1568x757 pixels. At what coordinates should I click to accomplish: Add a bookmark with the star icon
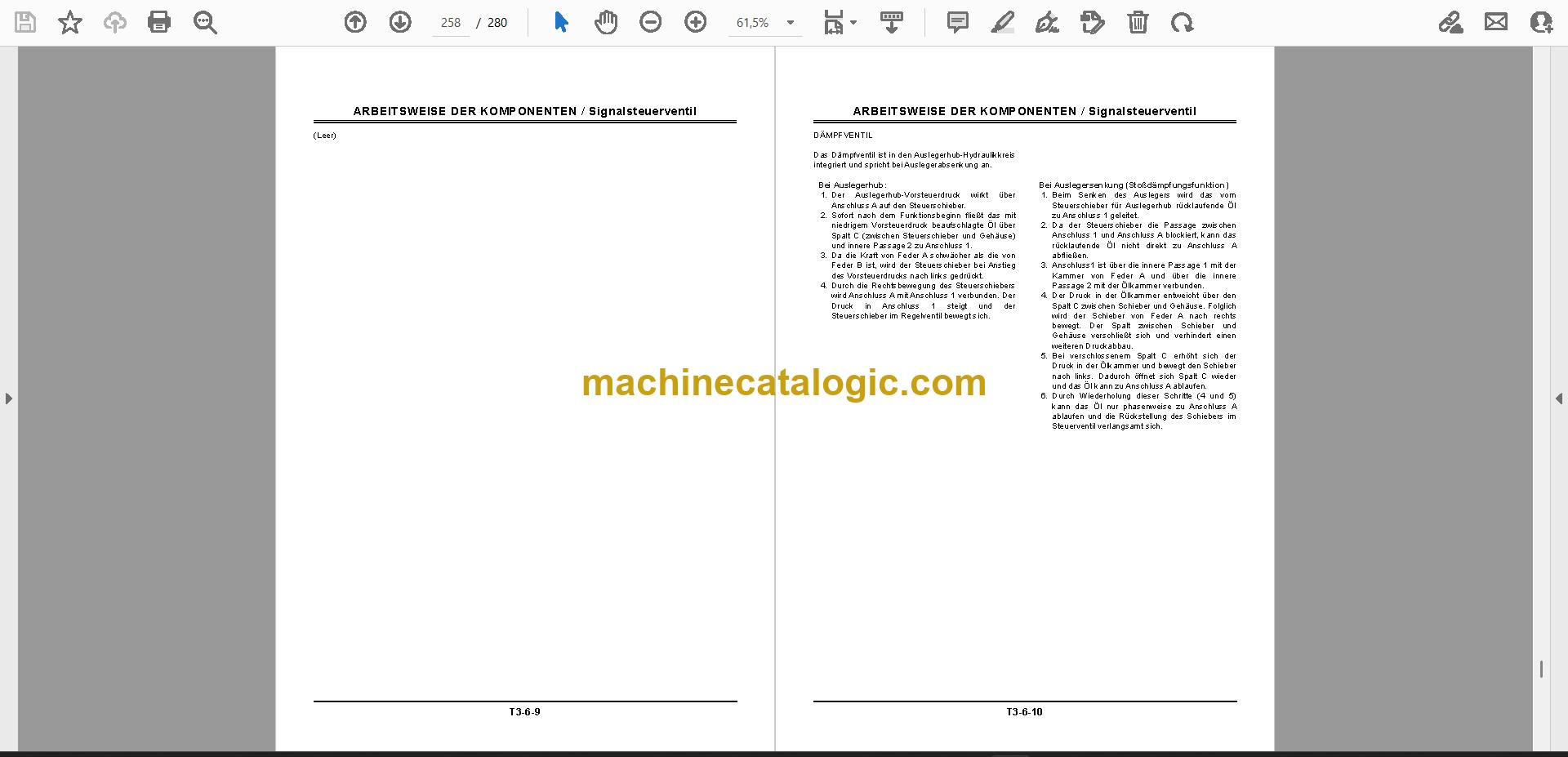pos(70,22)
